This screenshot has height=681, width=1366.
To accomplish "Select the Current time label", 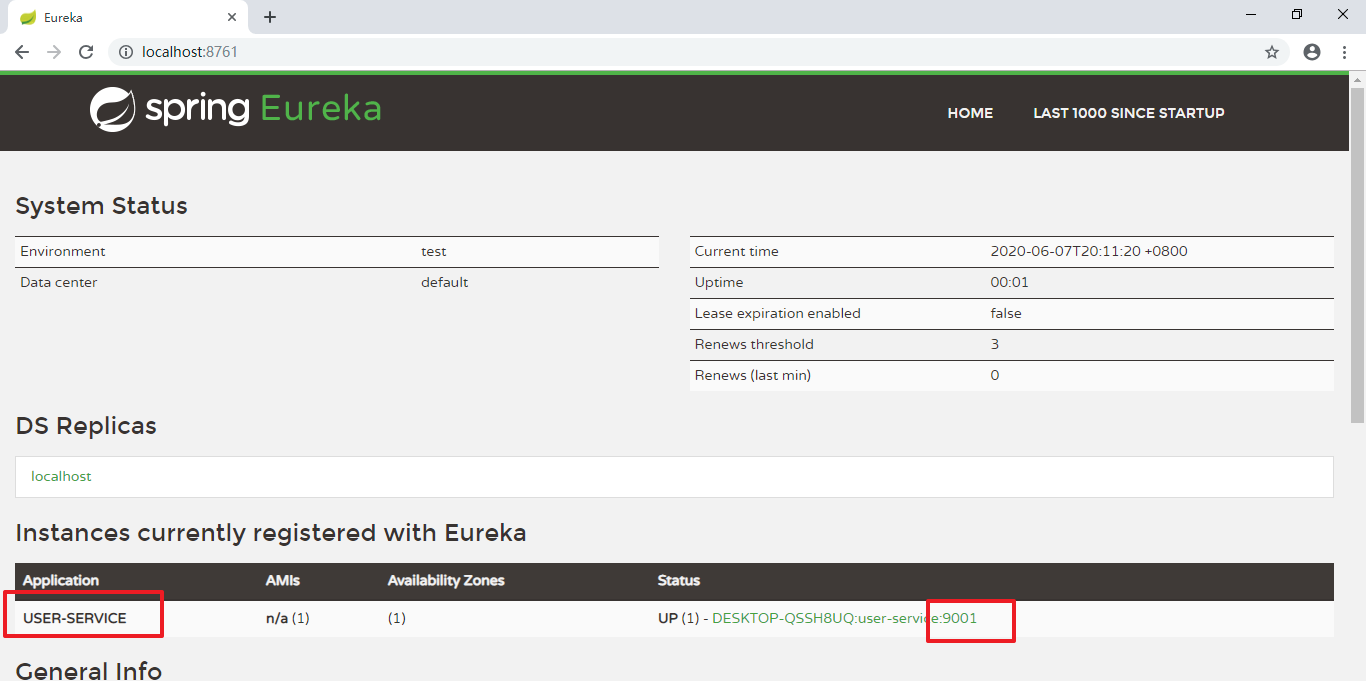I will click(x=737, y=251).
